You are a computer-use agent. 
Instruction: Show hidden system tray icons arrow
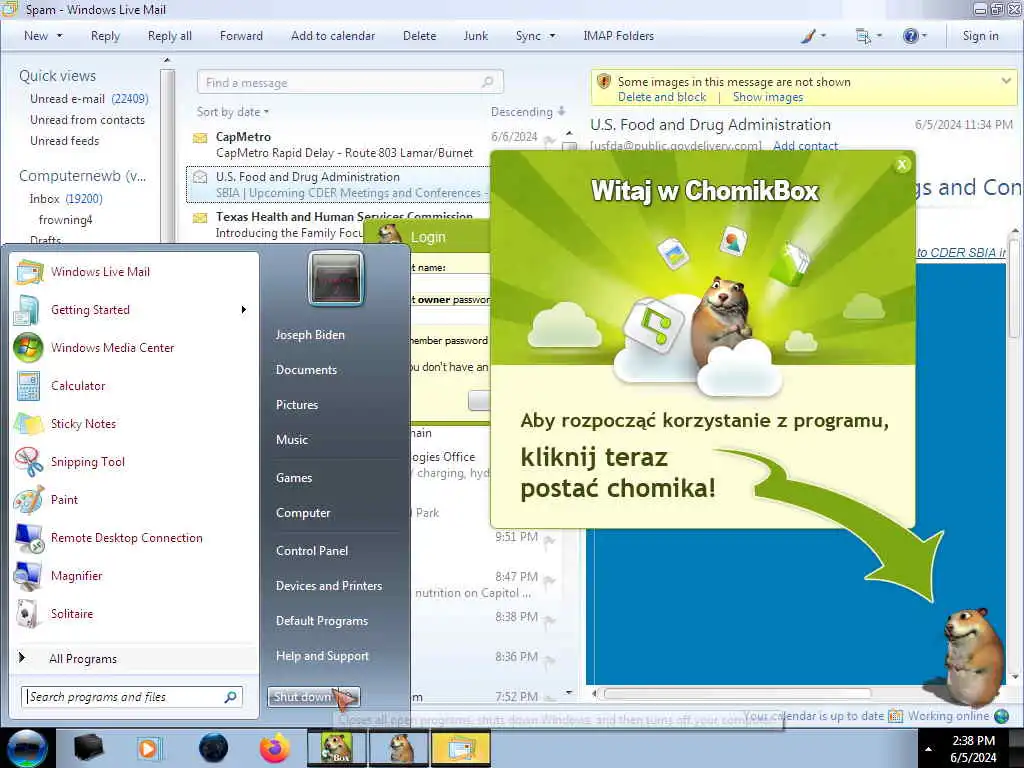(x=928, y=749)
